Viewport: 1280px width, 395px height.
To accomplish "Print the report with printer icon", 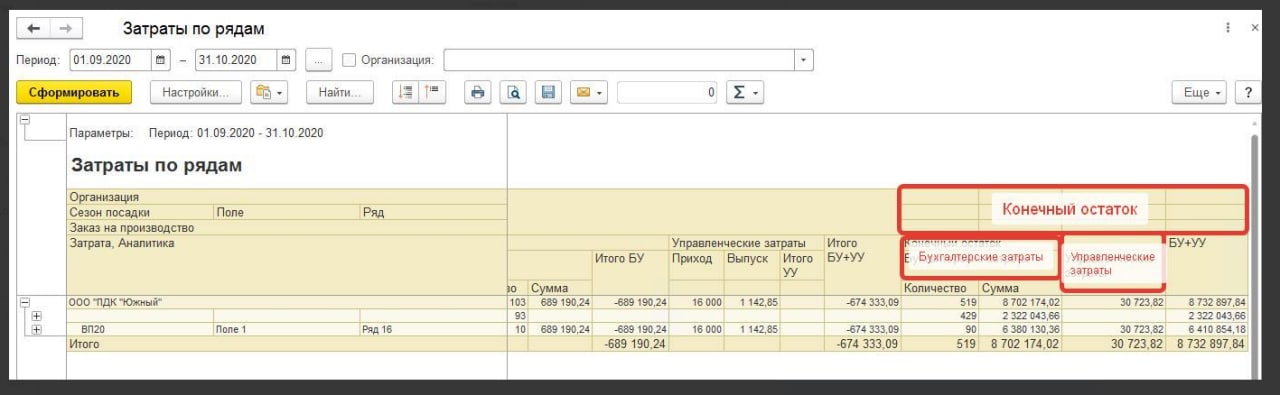I will pyautogui.click(x=478, y=92).
